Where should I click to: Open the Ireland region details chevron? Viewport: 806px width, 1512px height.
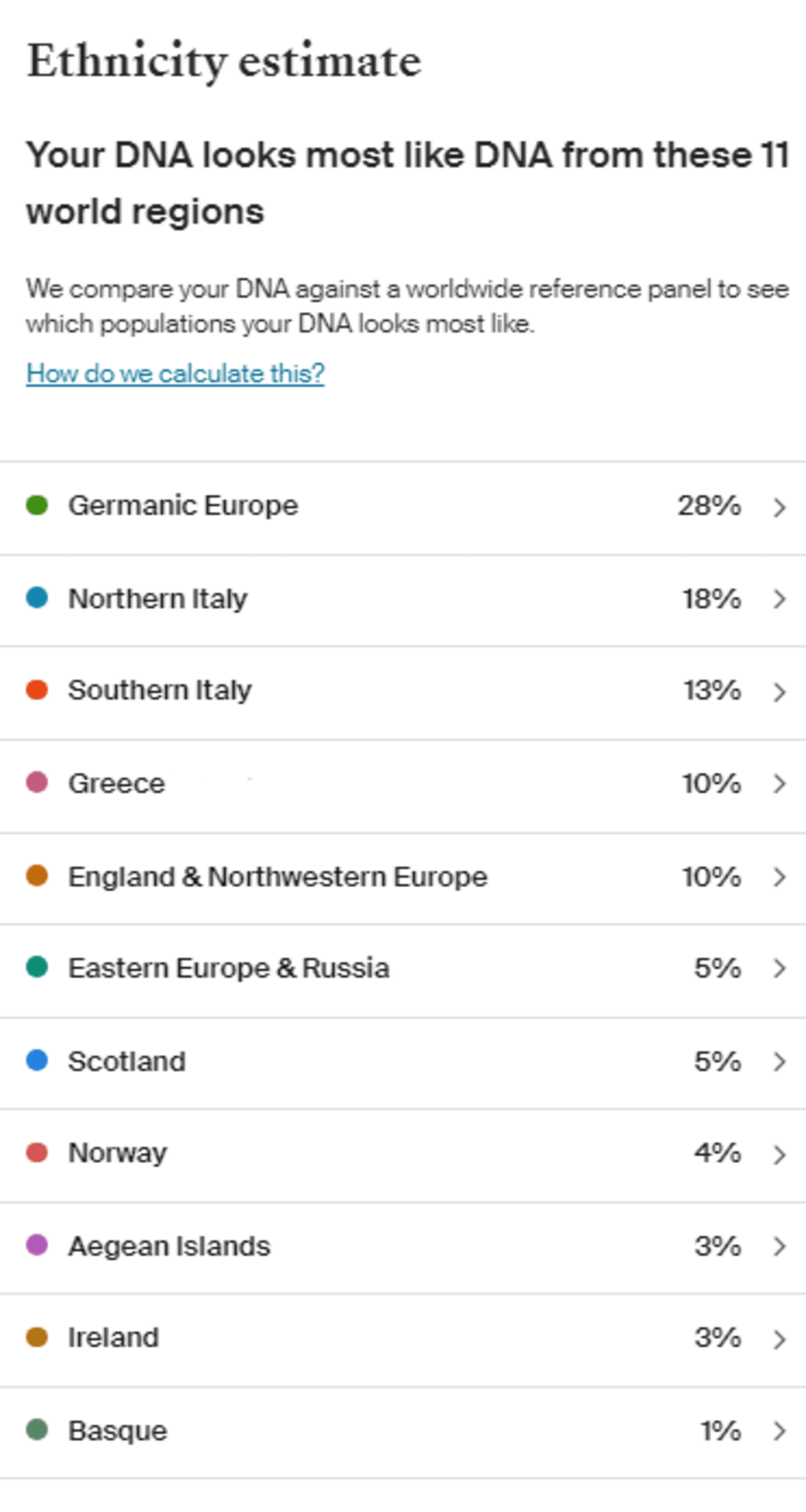point(779,1339)
